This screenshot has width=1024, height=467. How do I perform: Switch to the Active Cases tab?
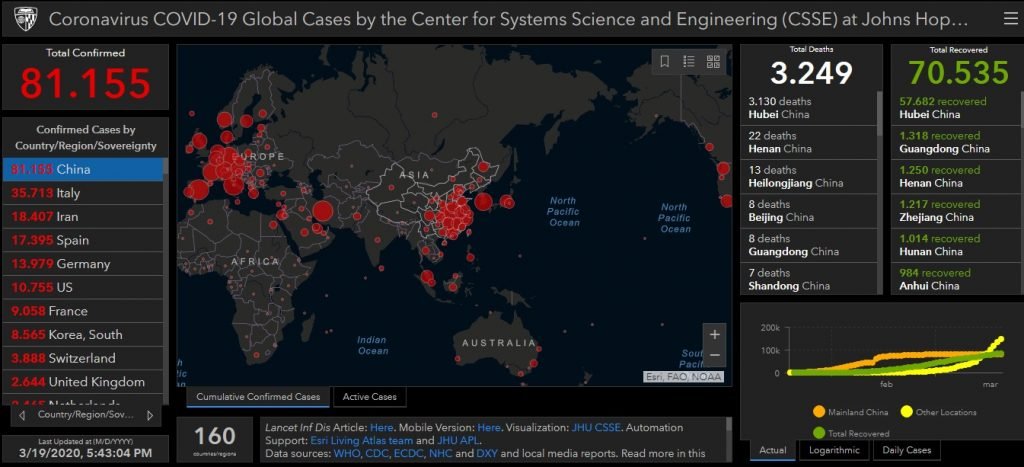click(x=370, y=396)
